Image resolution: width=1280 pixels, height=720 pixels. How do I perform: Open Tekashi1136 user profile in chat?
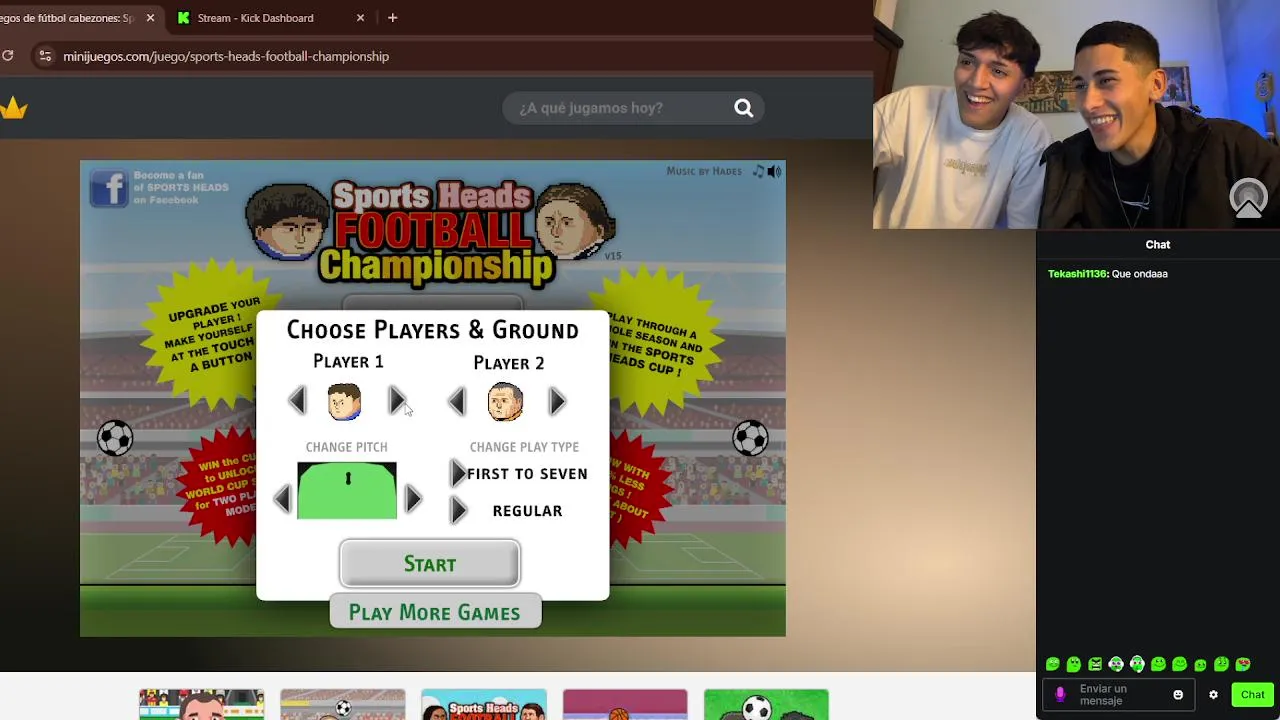click(1077, 274)
